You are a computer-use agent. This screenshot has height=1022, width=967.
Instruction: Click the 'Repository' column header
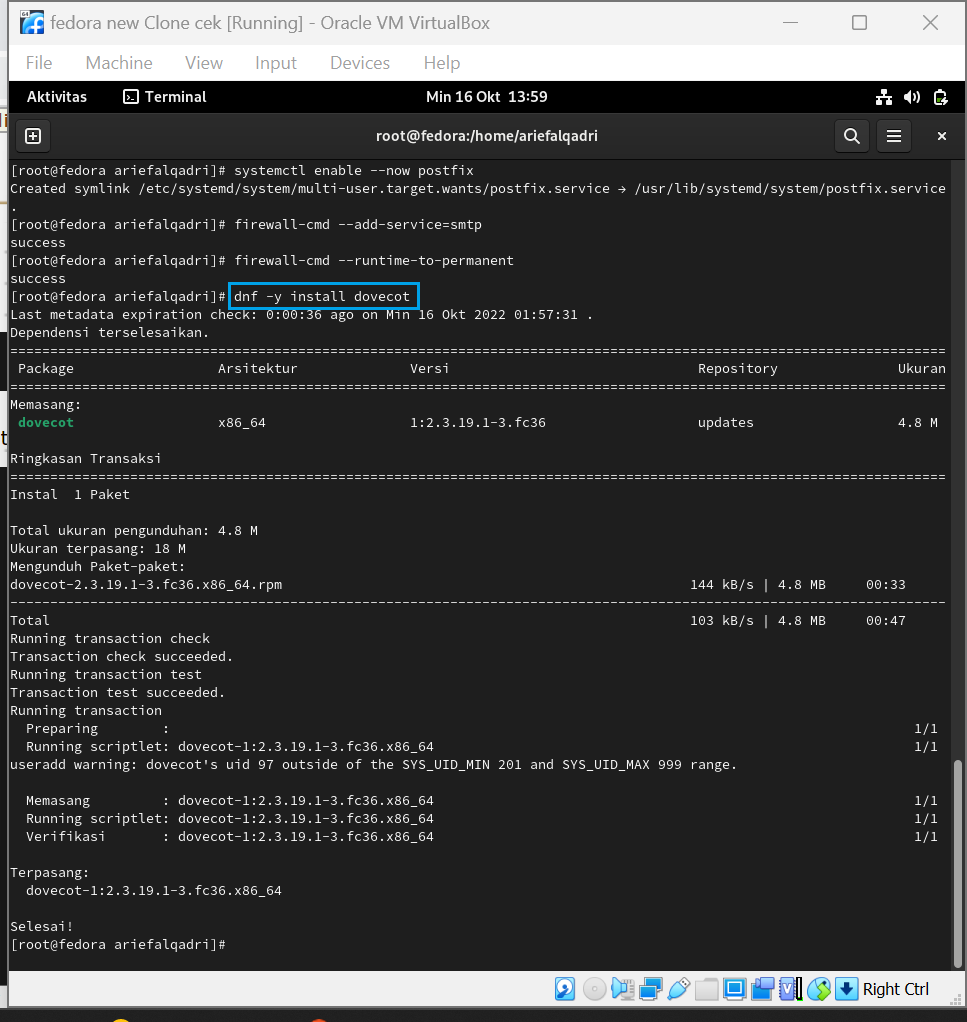pyautogui.click(x=738, y=369)
